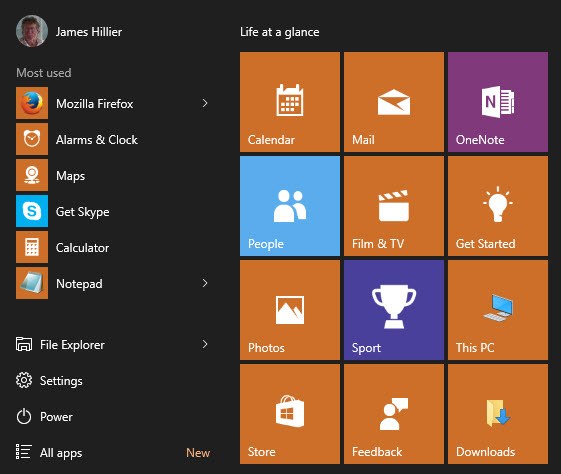Viewport: 561px width, 474px height.
Task: Open the Mail tile
Action: 394,102
